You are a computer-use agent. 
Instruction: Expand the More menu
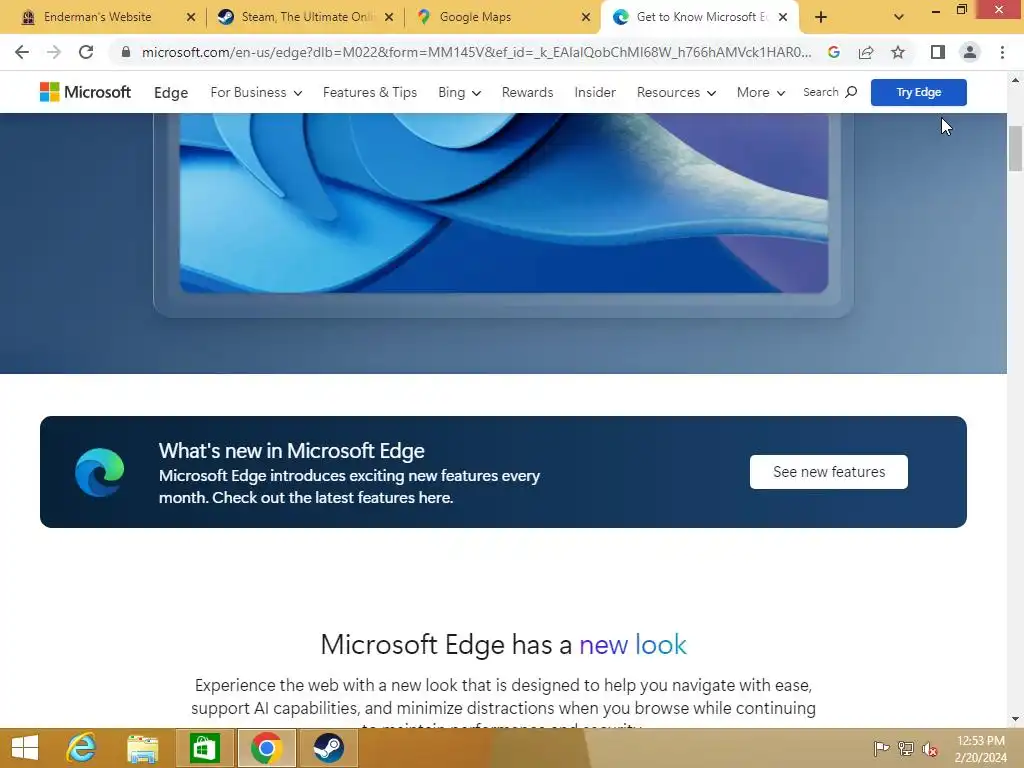coord(761,93)
